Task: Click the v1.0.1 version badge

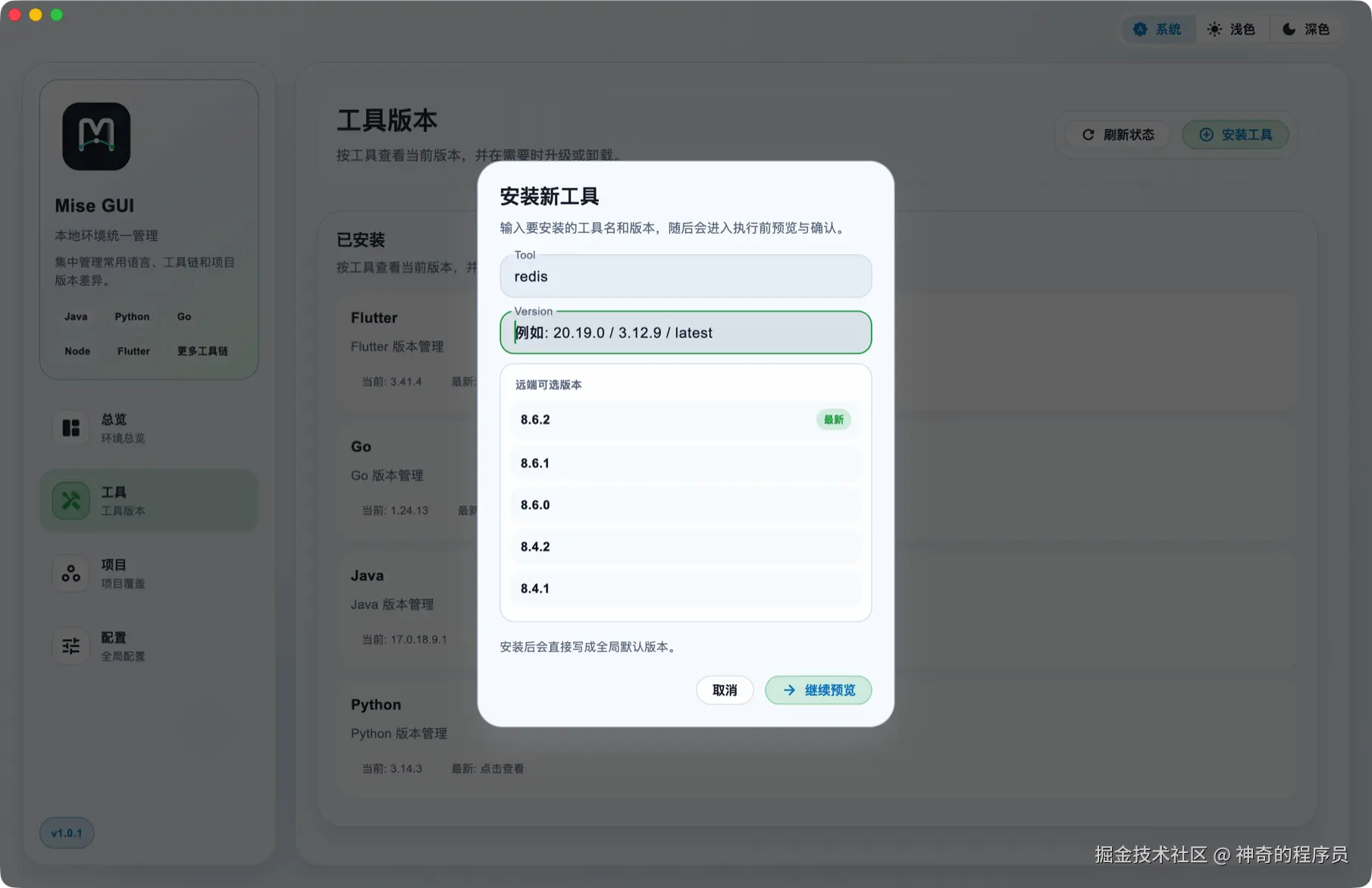Action: (x=67, y=833)
